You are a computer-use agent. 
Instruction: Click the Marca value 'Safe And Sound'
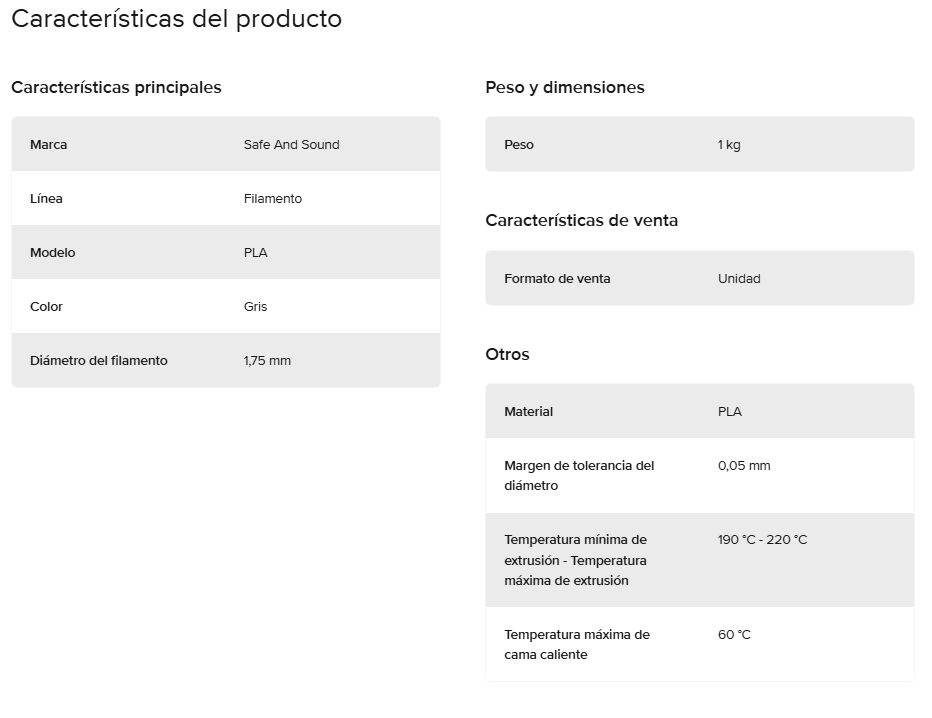click(x=291, y=144)
